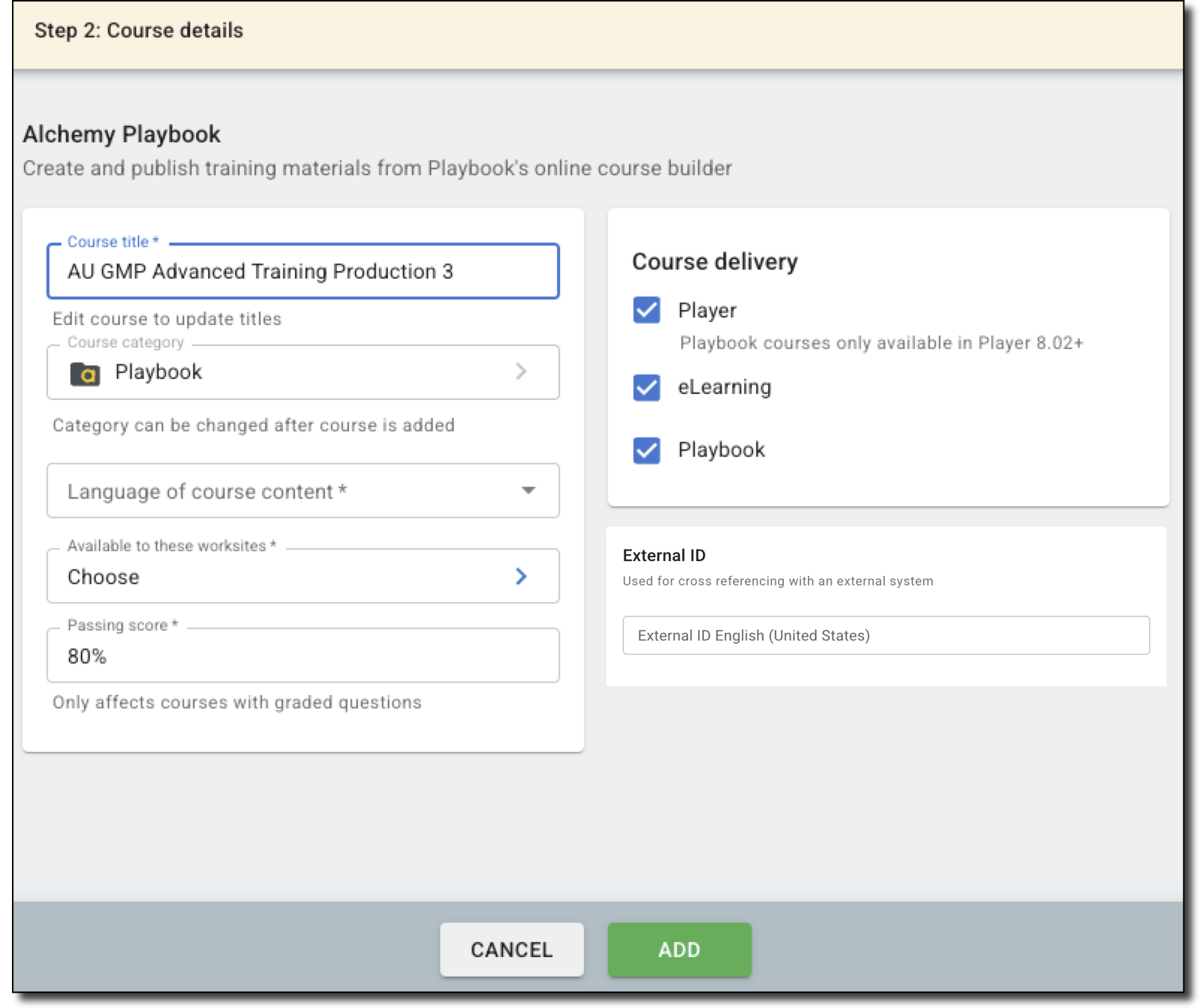
Task: Toggle the eLearning checkbox
Action: [x=646, y=387]
